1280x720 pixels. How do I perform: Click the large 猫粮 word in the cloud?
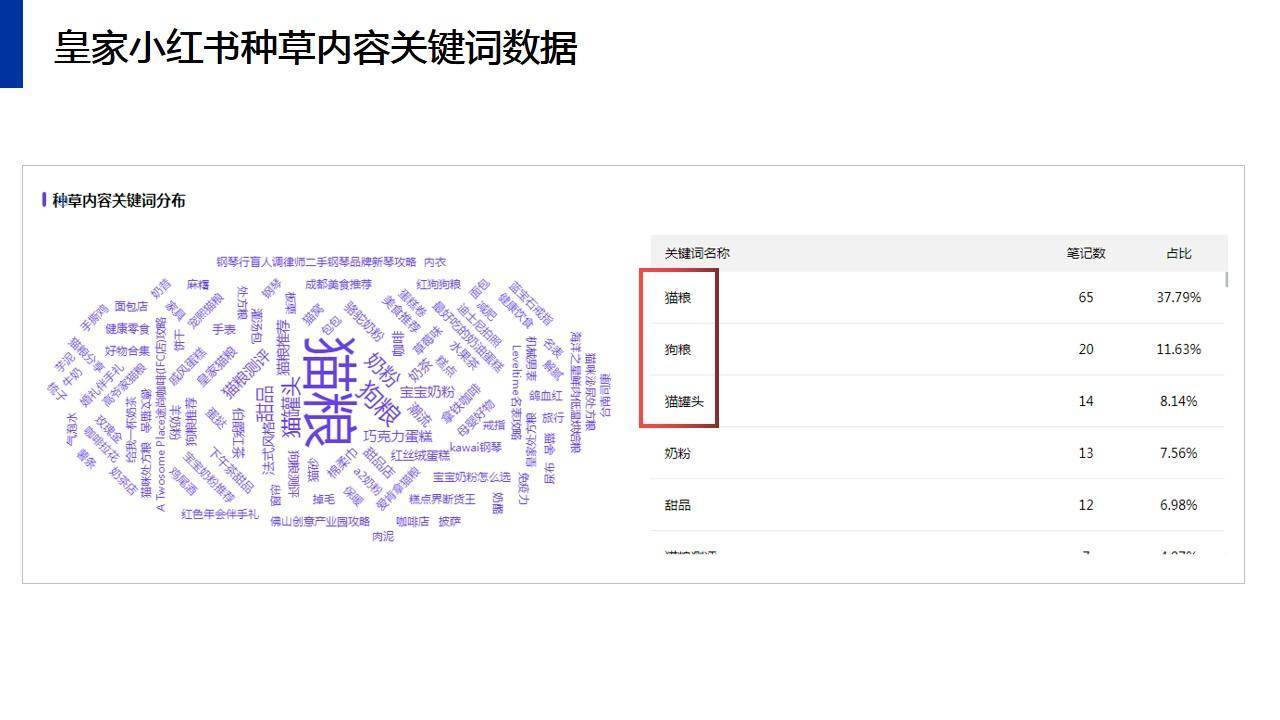tap(330, 391)
